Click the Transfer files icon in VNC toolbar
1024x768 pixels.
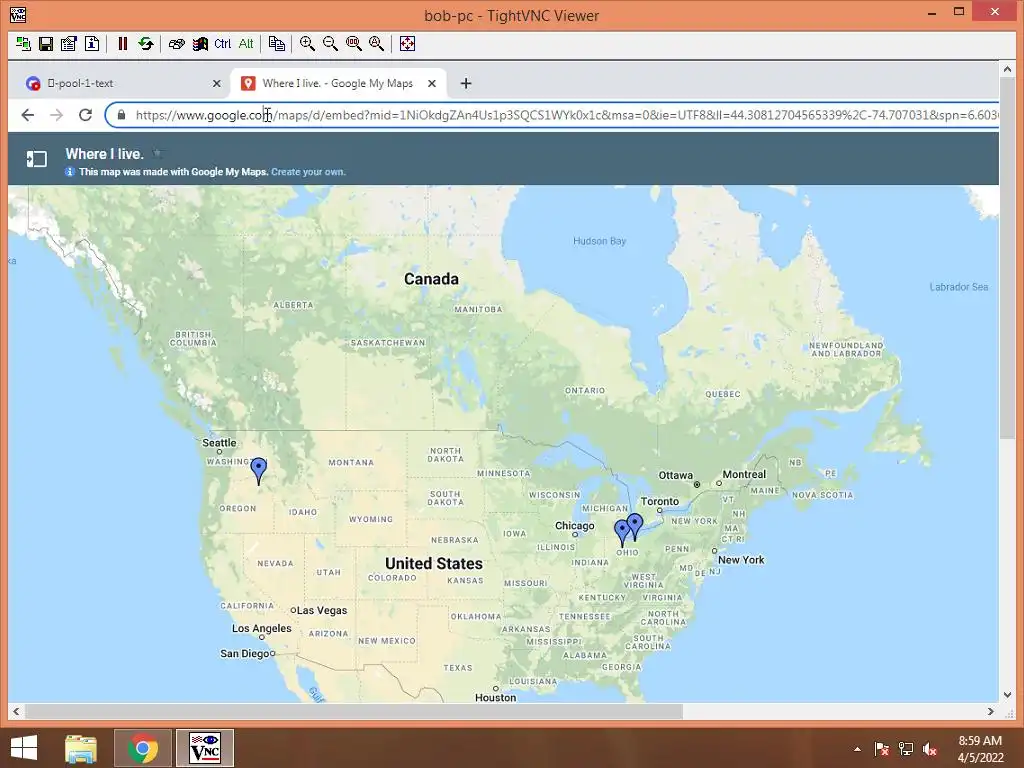(276, 44)
